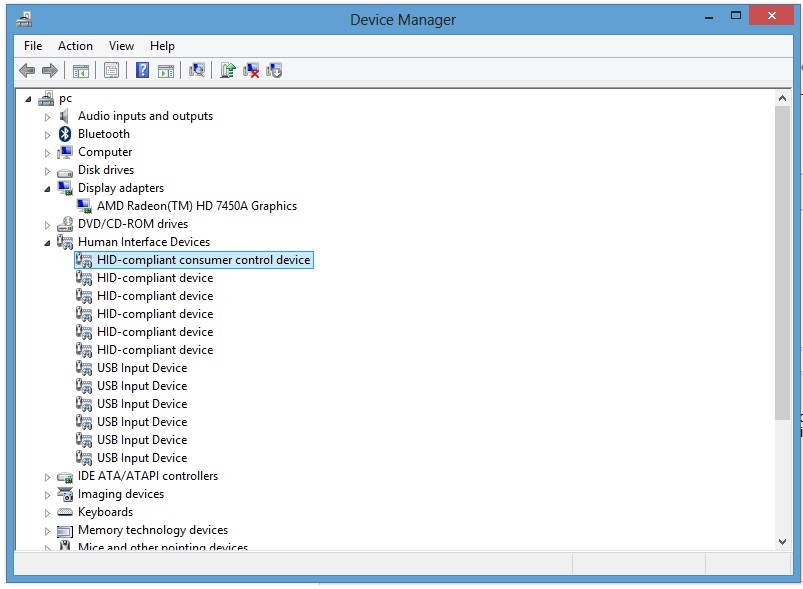Select AMD Radeon HD 7450A Graphics device
This screenshot has height=589, width=803.
[196, 206]
